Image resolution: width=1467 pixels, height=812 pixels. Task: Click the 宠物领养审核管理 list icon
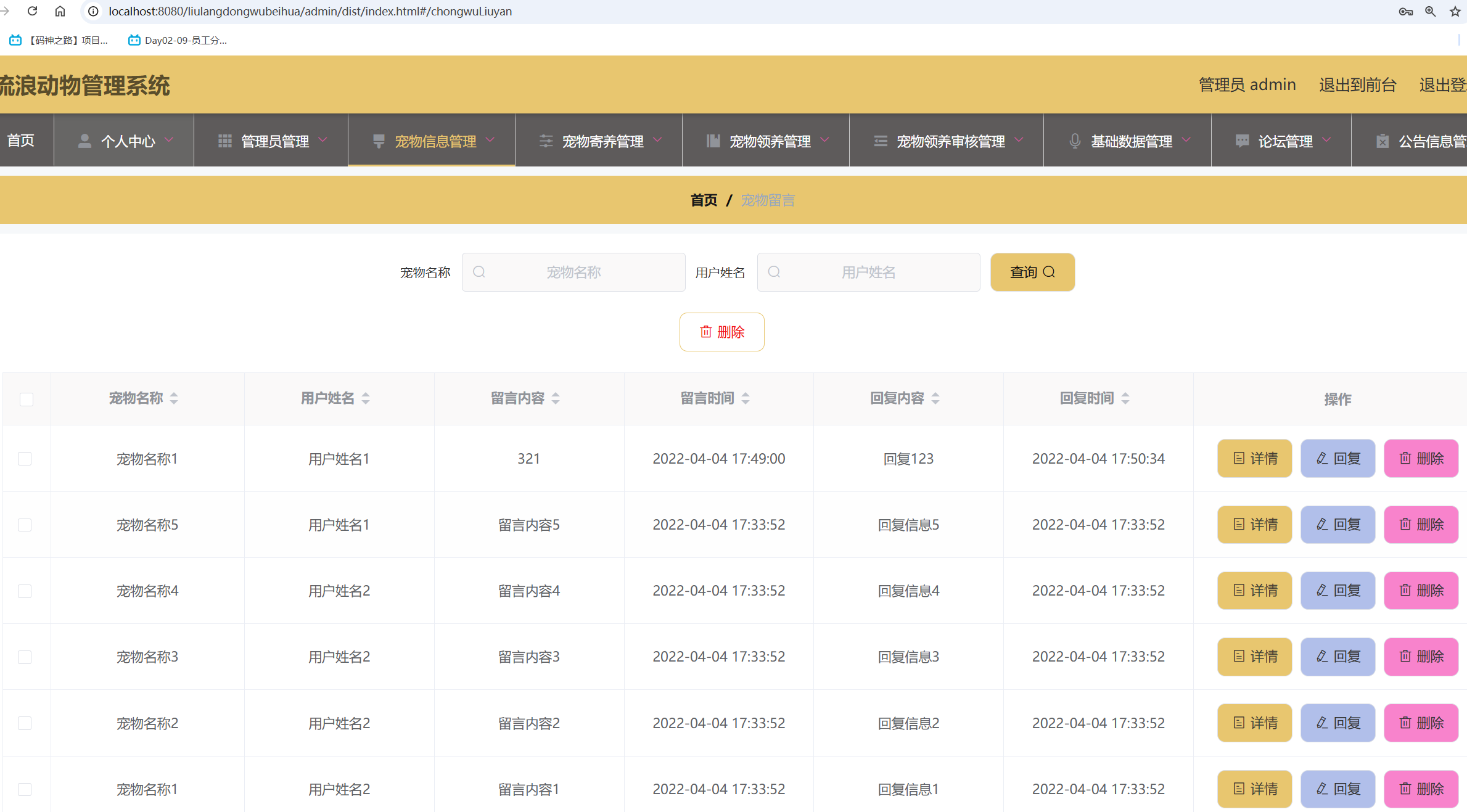point(881,141)
